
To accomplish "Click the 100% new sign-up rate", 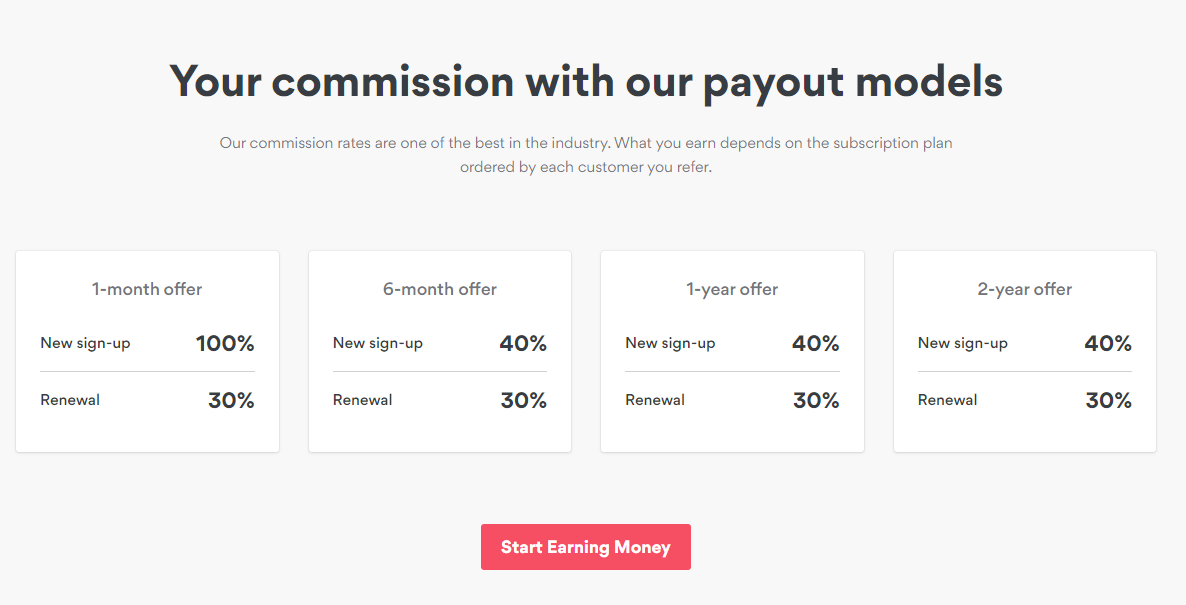I will [x=225, y=343].
